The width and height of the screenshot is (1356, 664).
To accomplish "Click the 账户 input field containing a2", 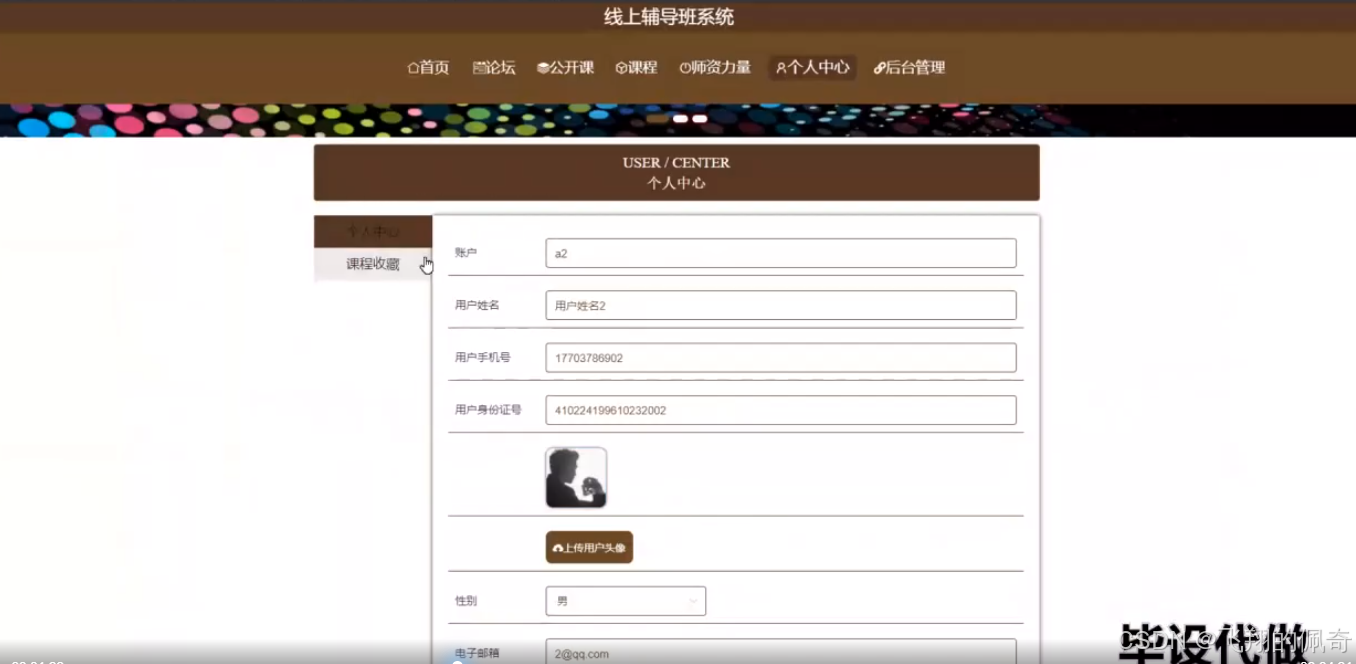I will [781, 253].
